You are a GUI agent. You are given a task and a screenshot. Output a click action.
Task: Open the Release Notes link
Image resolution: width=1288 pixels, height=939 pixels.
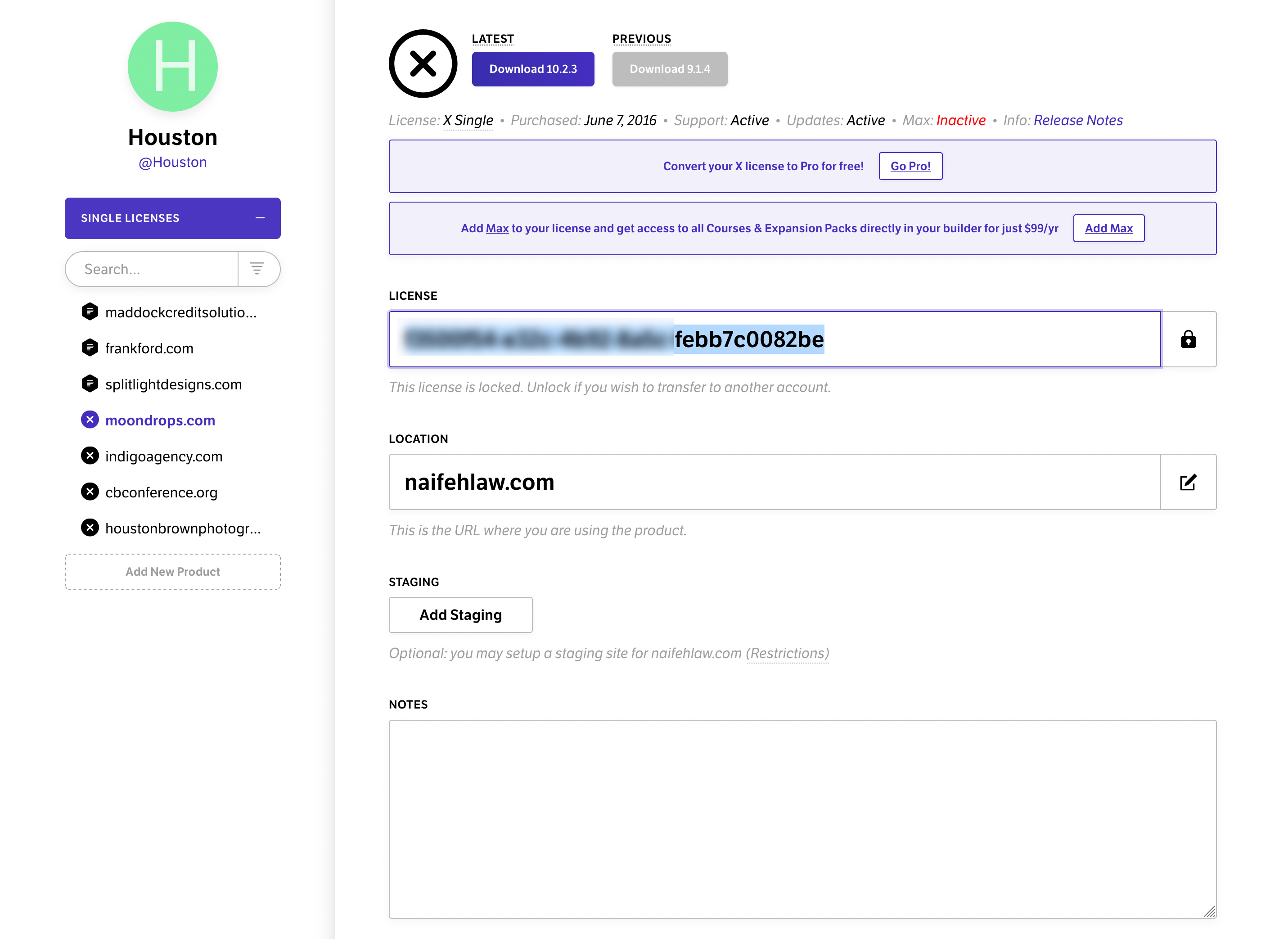coord(1077,121)
